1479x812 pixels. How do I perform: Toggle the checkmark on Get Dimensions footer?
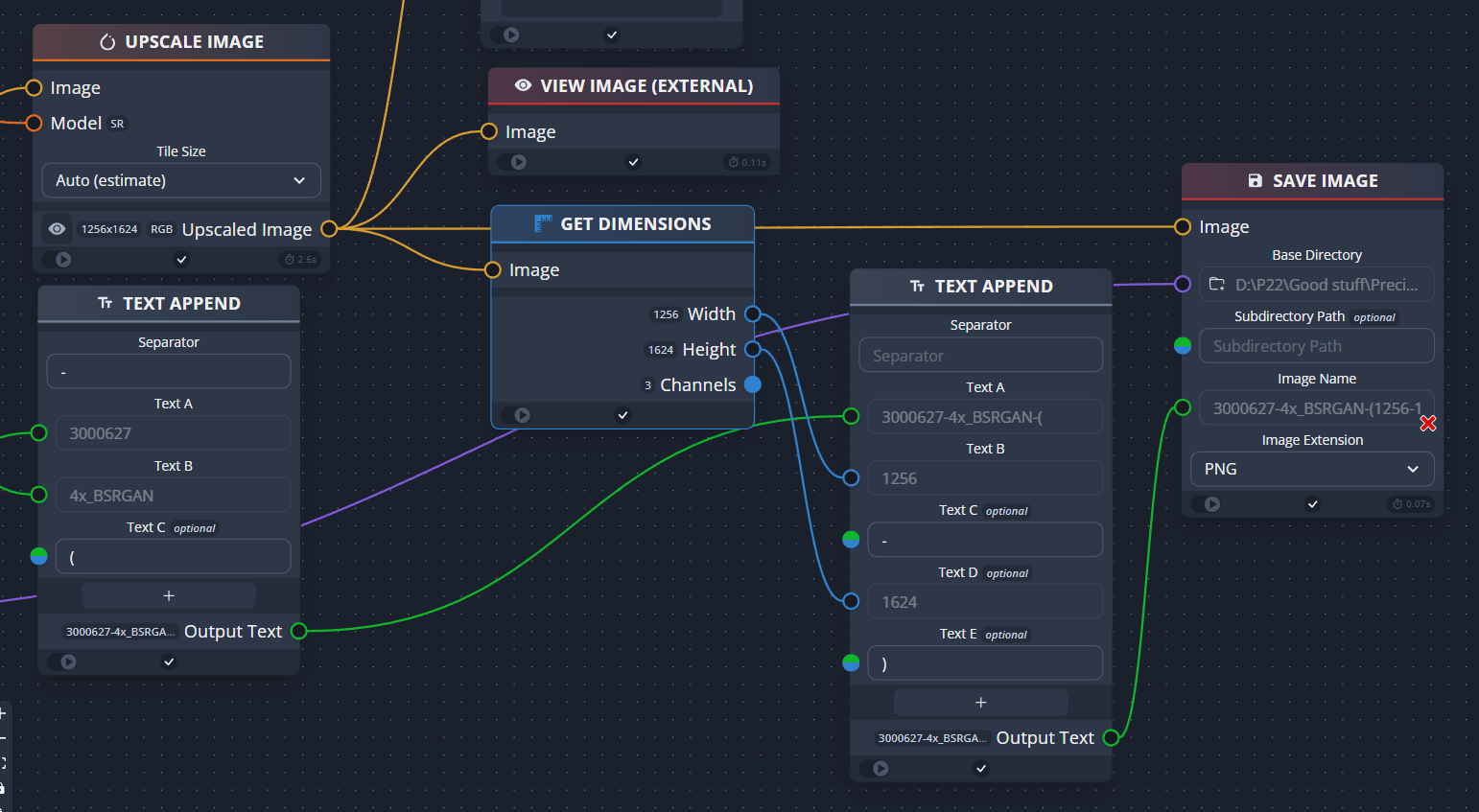point(622,415)
